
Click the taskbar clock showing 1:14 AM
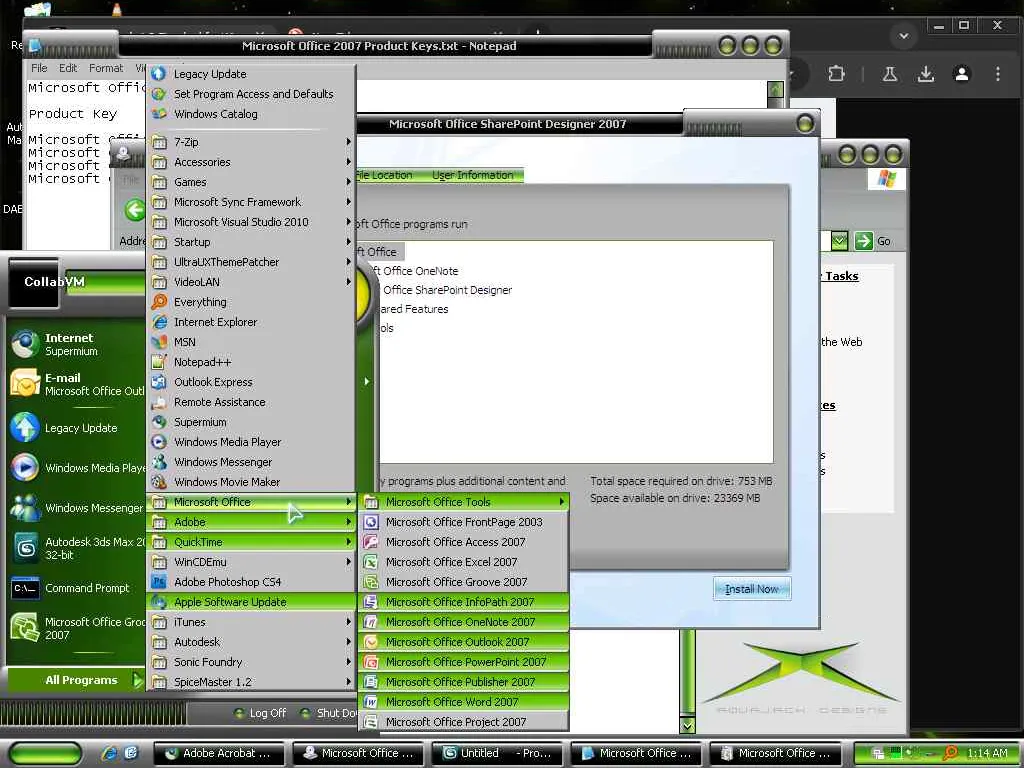(987, 753)
